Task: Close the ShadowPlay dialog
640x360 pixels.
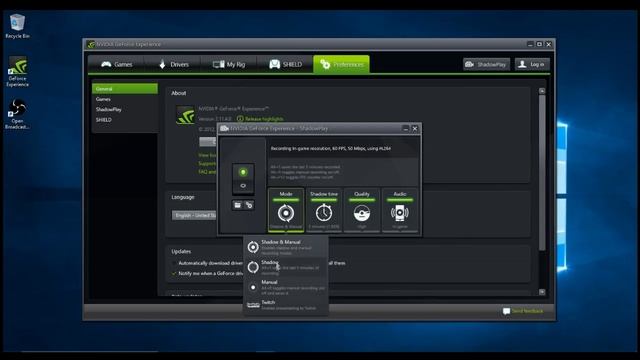Action: [415, 129]
